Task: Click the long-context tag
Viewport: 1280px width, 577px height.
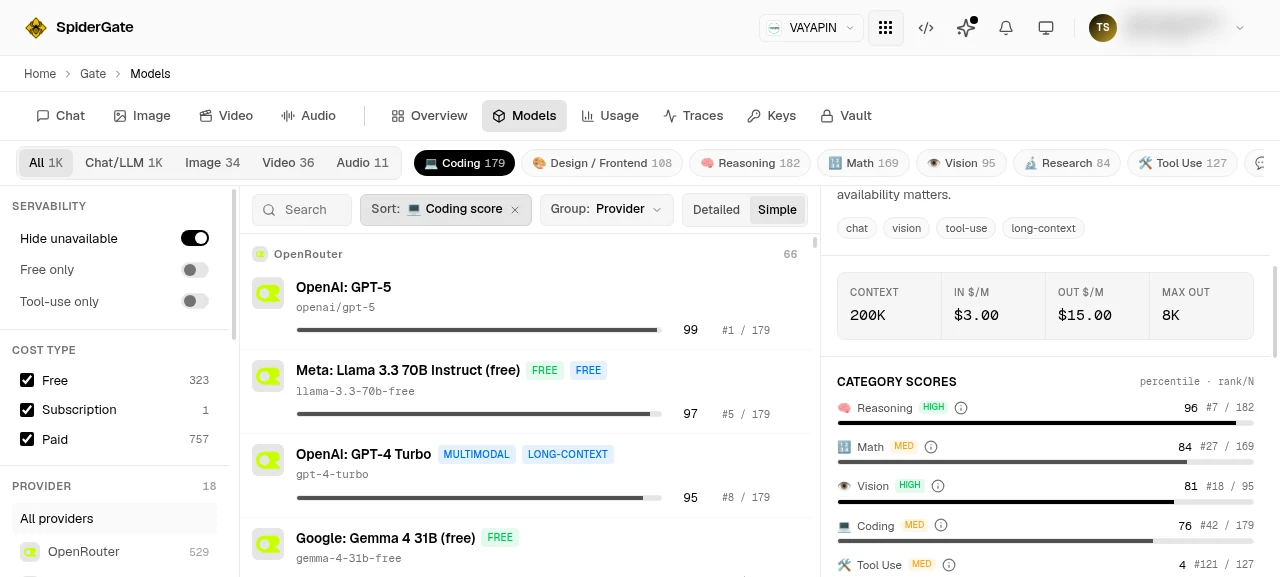Action: click(1043, 228)
